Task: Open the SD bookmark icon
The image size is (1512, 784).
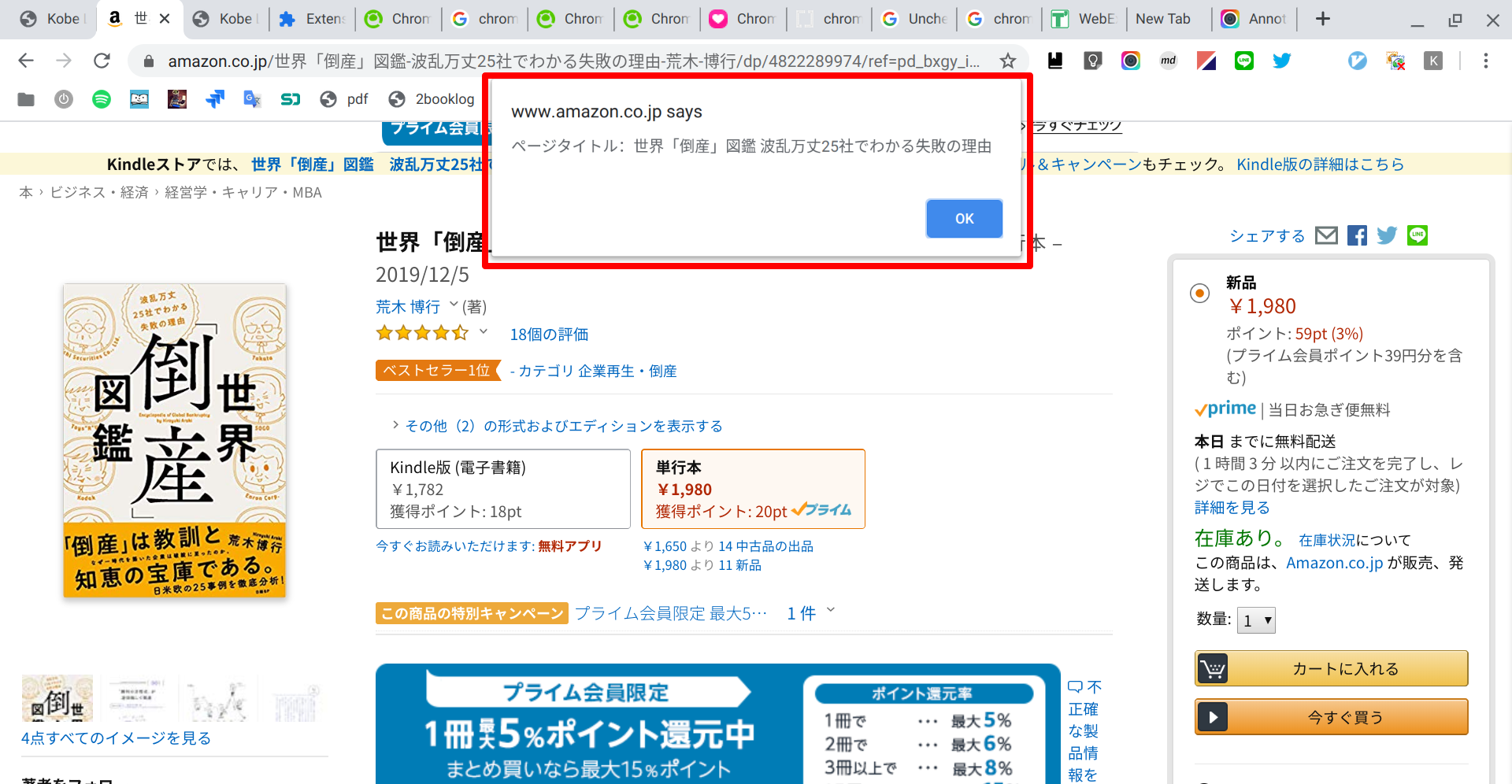Action: point(291,99)
